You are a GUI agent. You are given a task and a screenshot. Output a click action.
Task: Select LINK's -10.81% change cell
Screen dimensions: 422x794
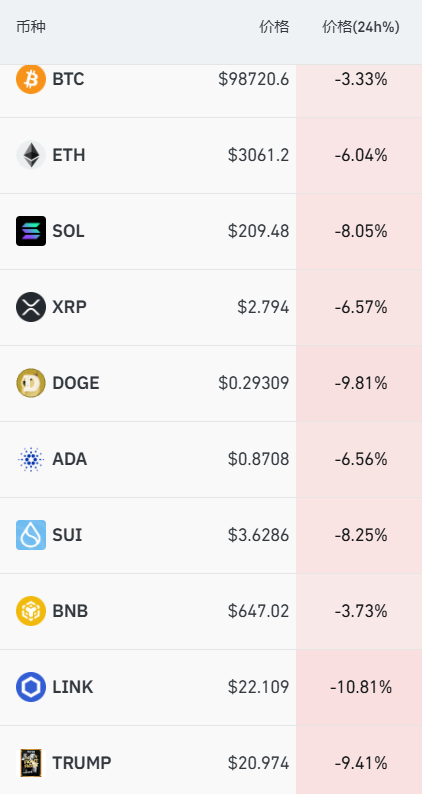coord(359,687)
